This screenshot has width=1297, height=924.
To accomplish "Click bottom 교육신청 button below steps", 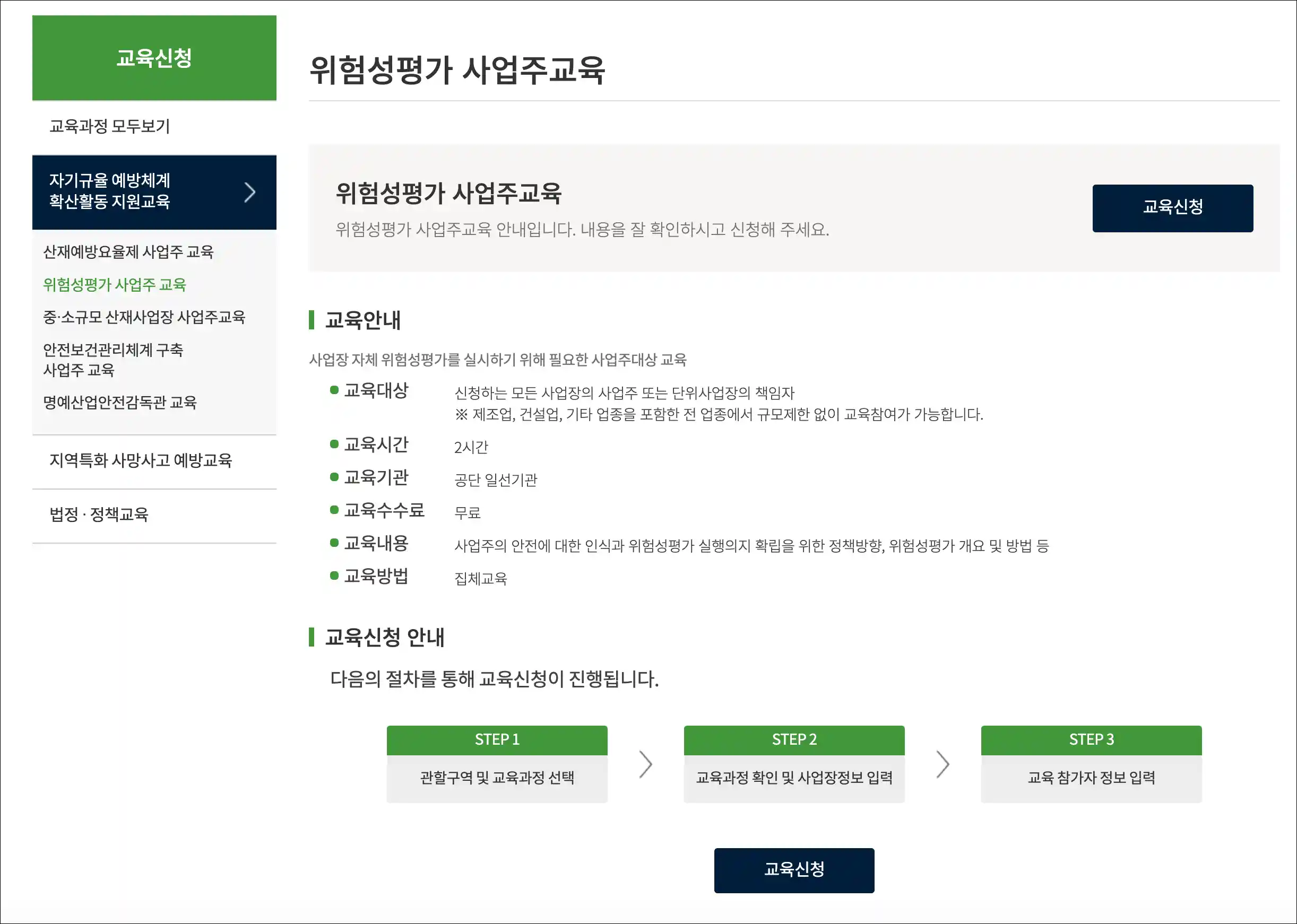I will coord(794,870).
